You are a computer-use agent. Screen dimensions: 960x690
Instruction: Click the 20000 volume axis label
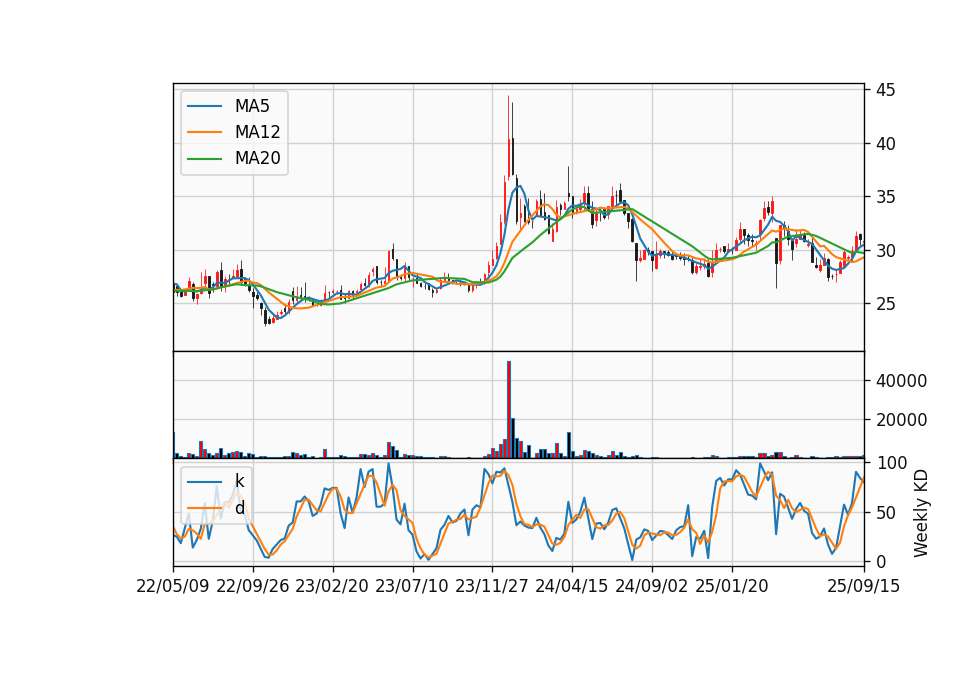click(x=901, y=420)
